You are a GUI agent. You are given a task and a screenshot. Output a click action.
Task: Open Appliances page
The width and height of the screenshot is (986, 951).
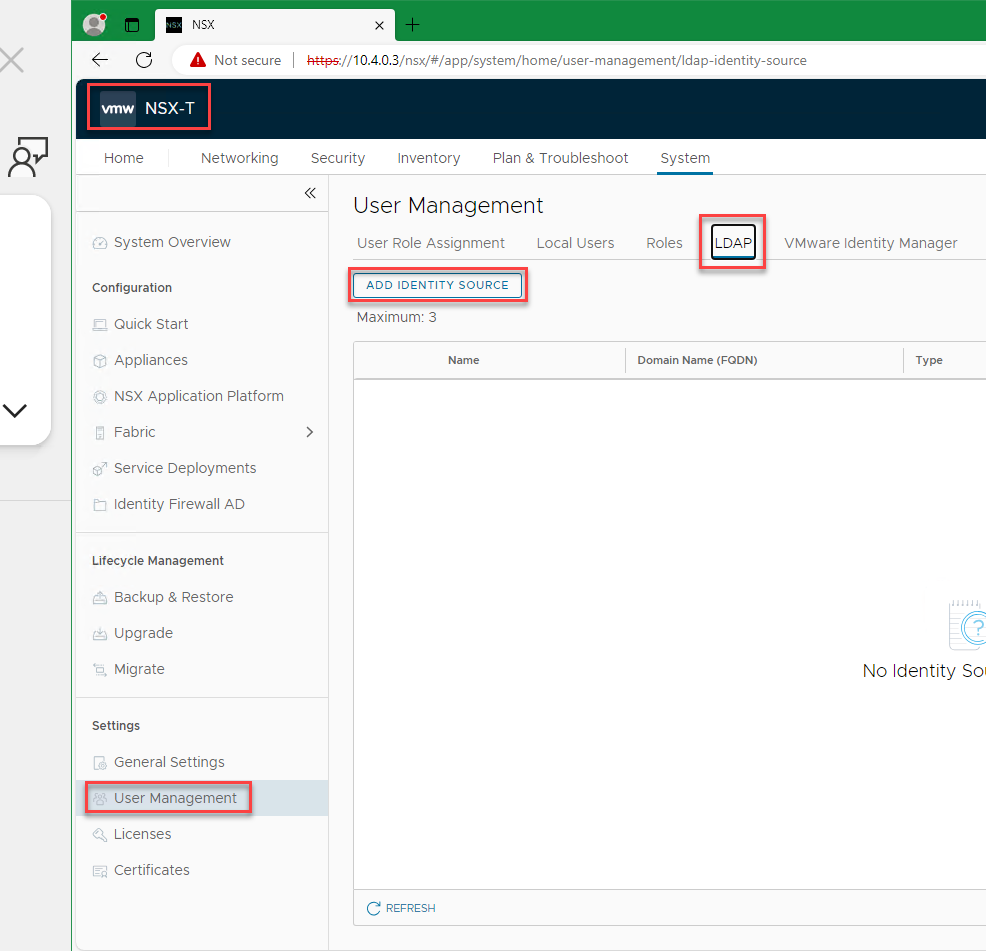click(x=151, y=360)
